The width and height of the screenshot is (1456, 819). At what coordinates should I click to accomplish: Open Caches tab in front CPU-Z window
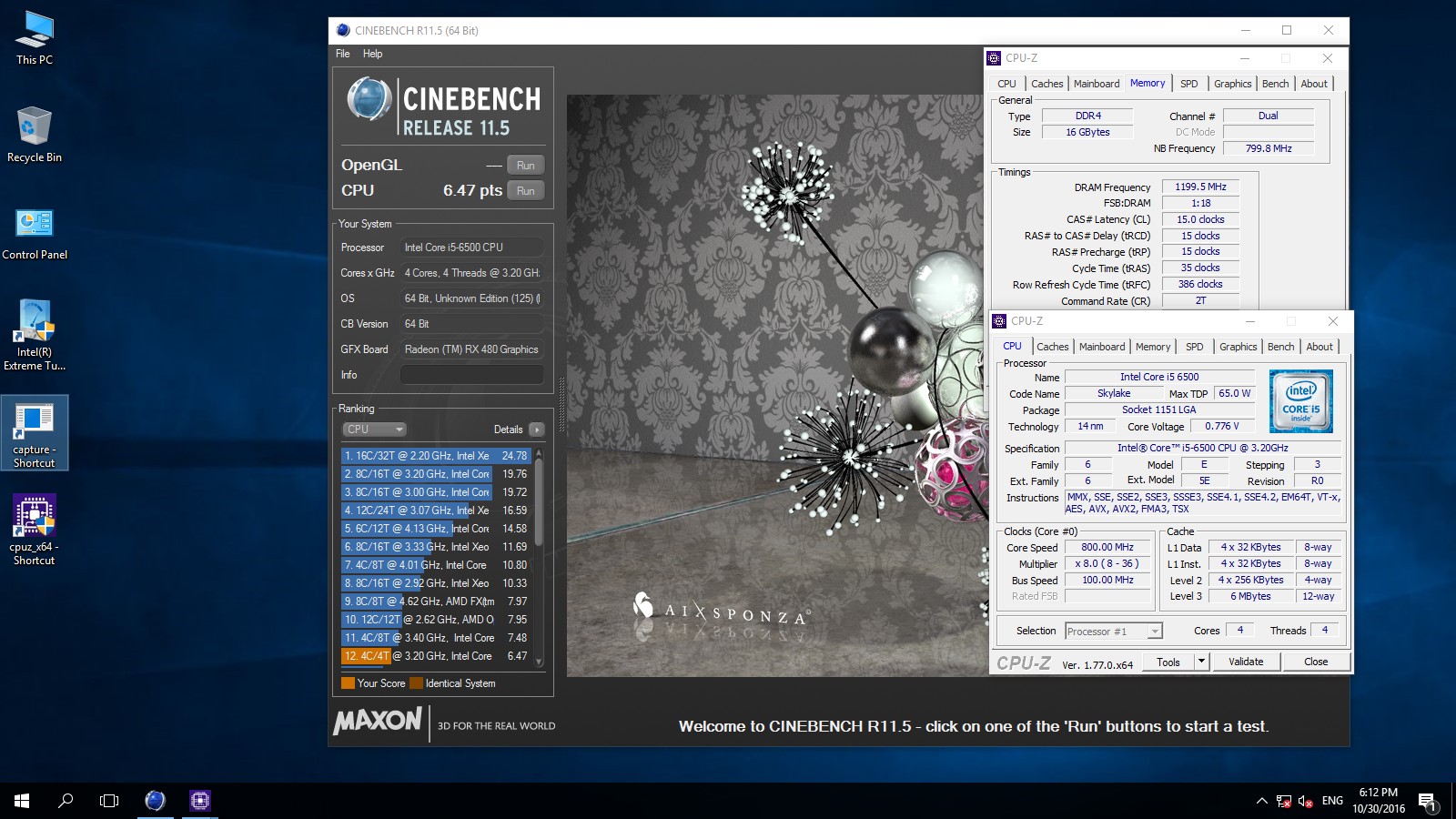click(x=1053, y=347)
